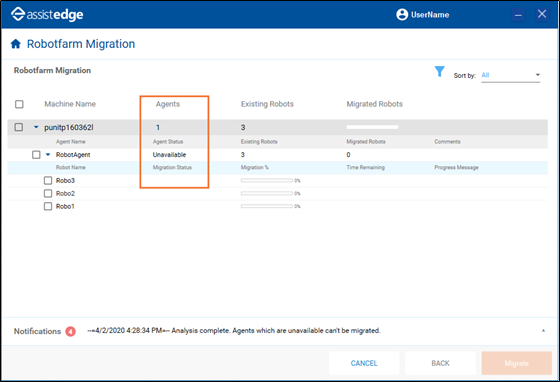Minimize the AssistEdge window
The width and height of the screenshot is (560, 382).
pyautogui.click(x=518, y=15)
